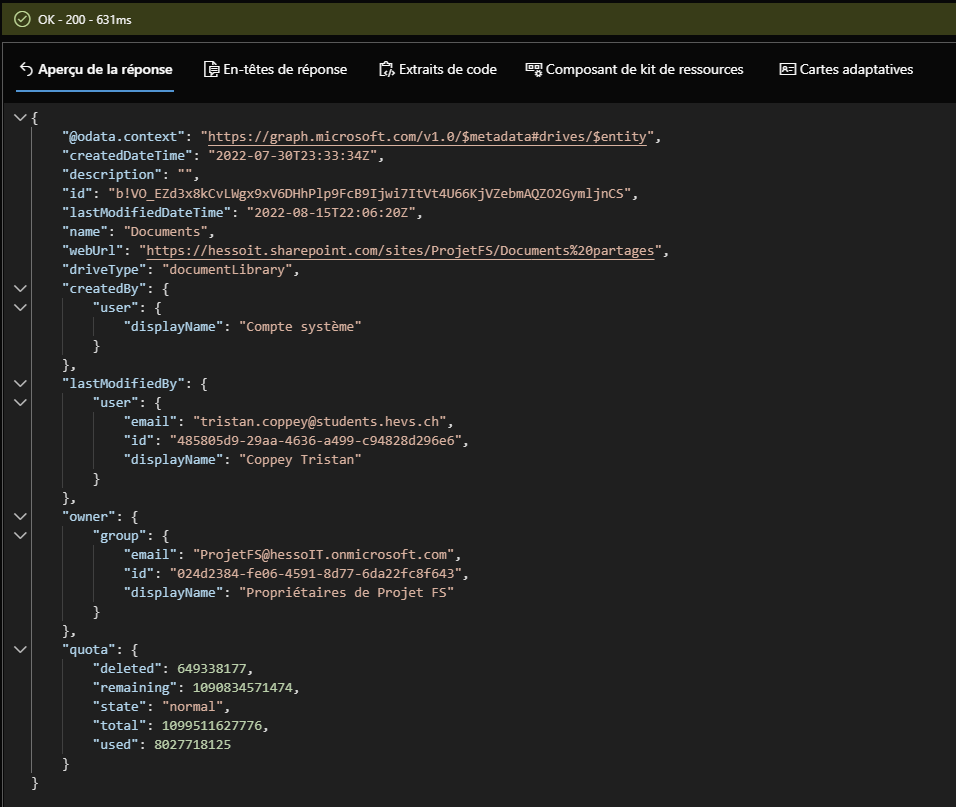This screenshot has width=956, height=807.
Task: Collapse the user object under createdBy
Action: coord(20,307)
